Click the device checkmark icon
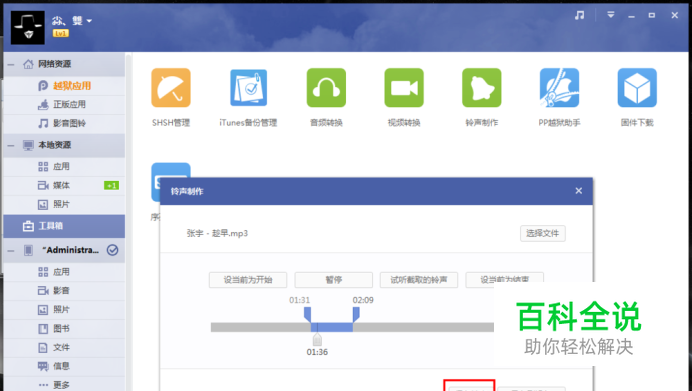692x391 pixels. (113, 250)
